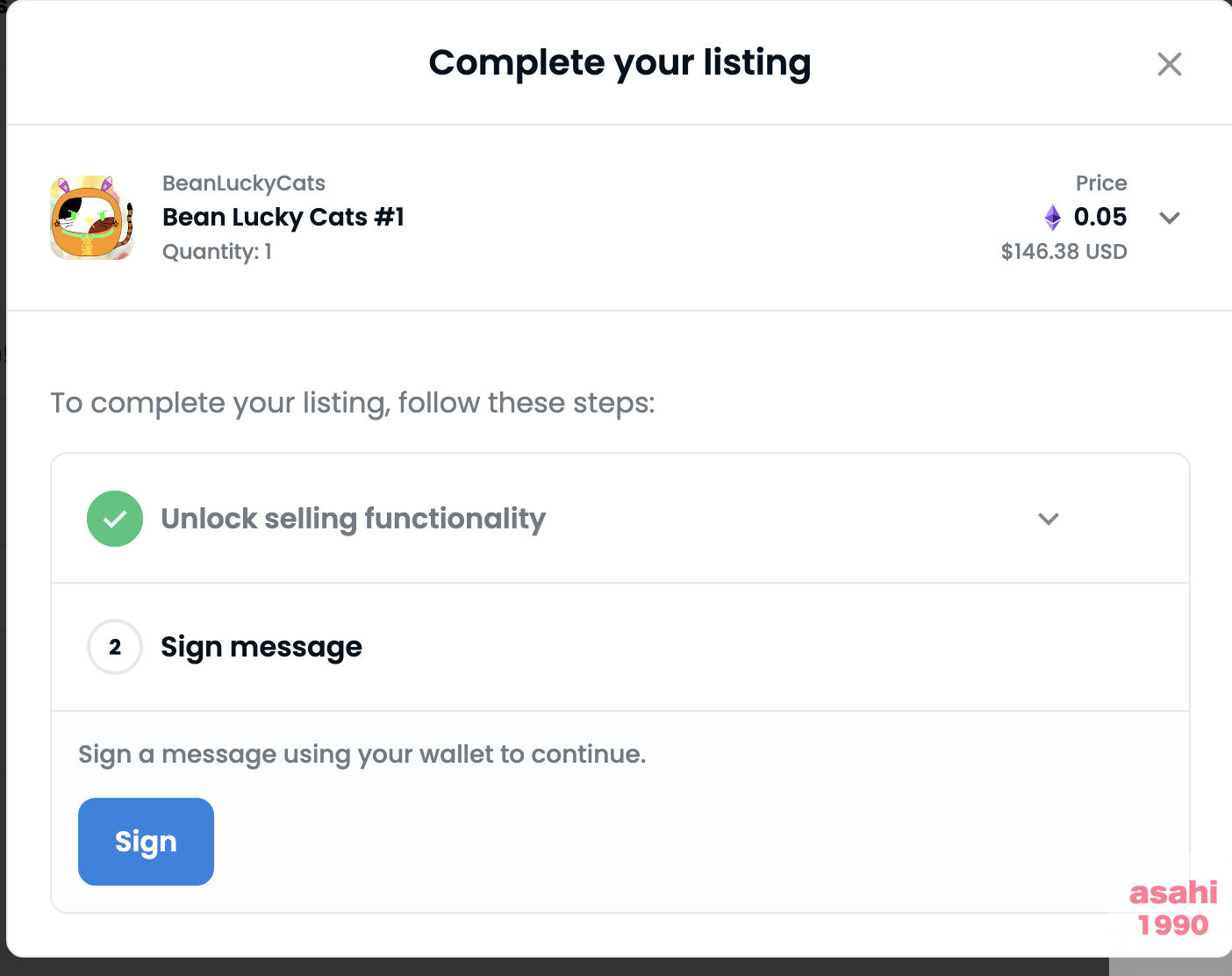
Task: Select the Sign message step heading
Action: click(x=261, y=647)
